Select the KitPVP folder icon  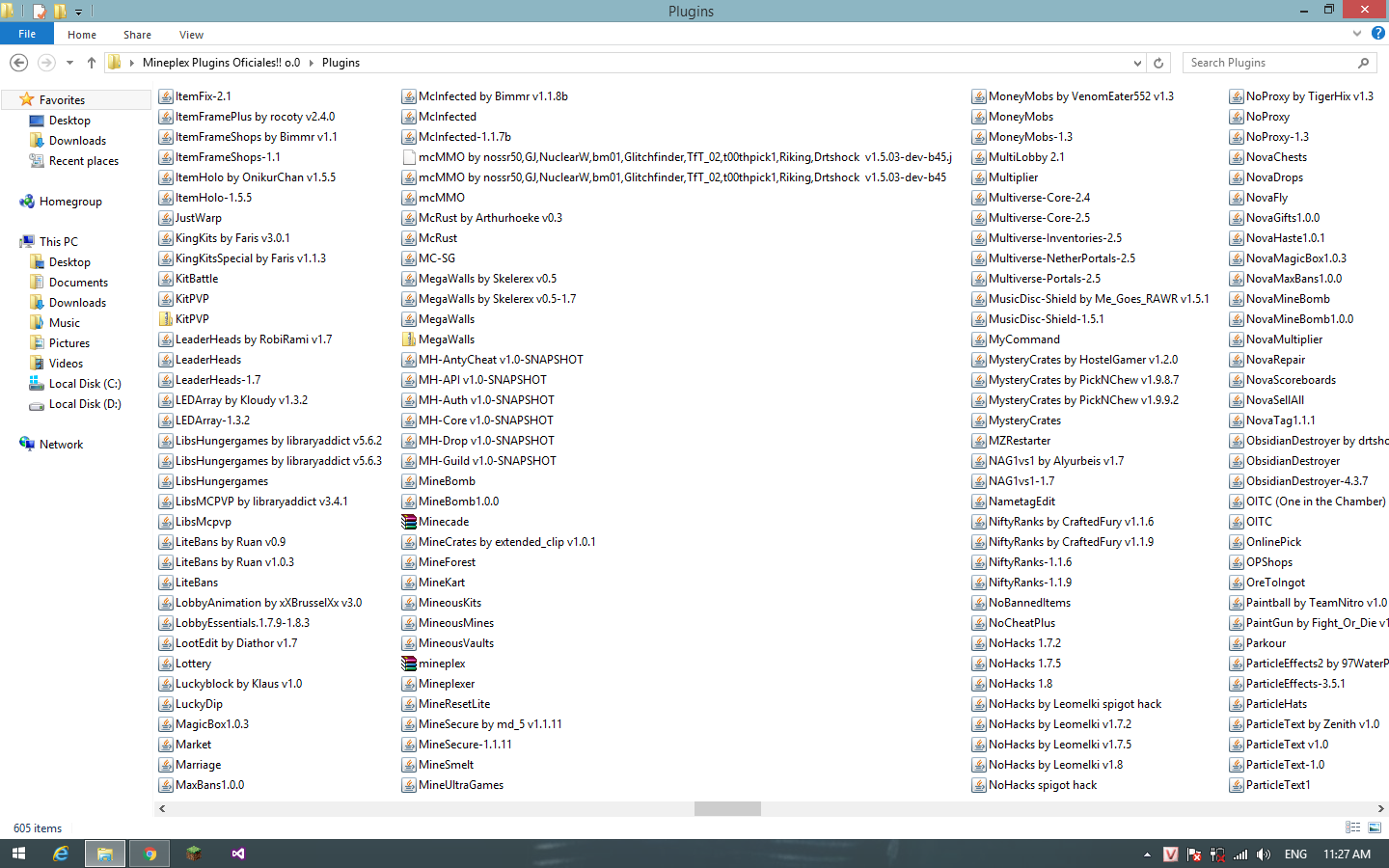(166, 319)
